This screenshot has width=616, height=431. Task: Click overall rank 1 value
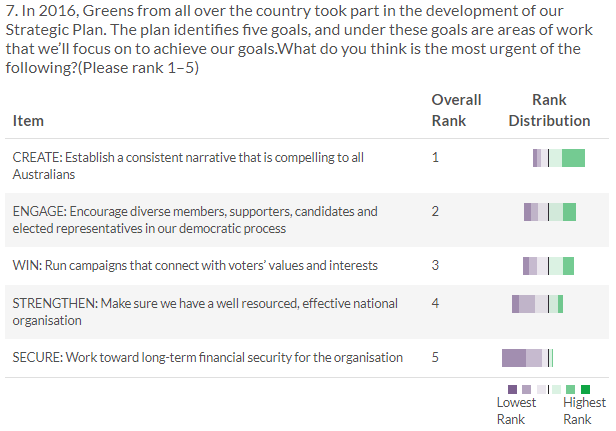click(435, 157)
